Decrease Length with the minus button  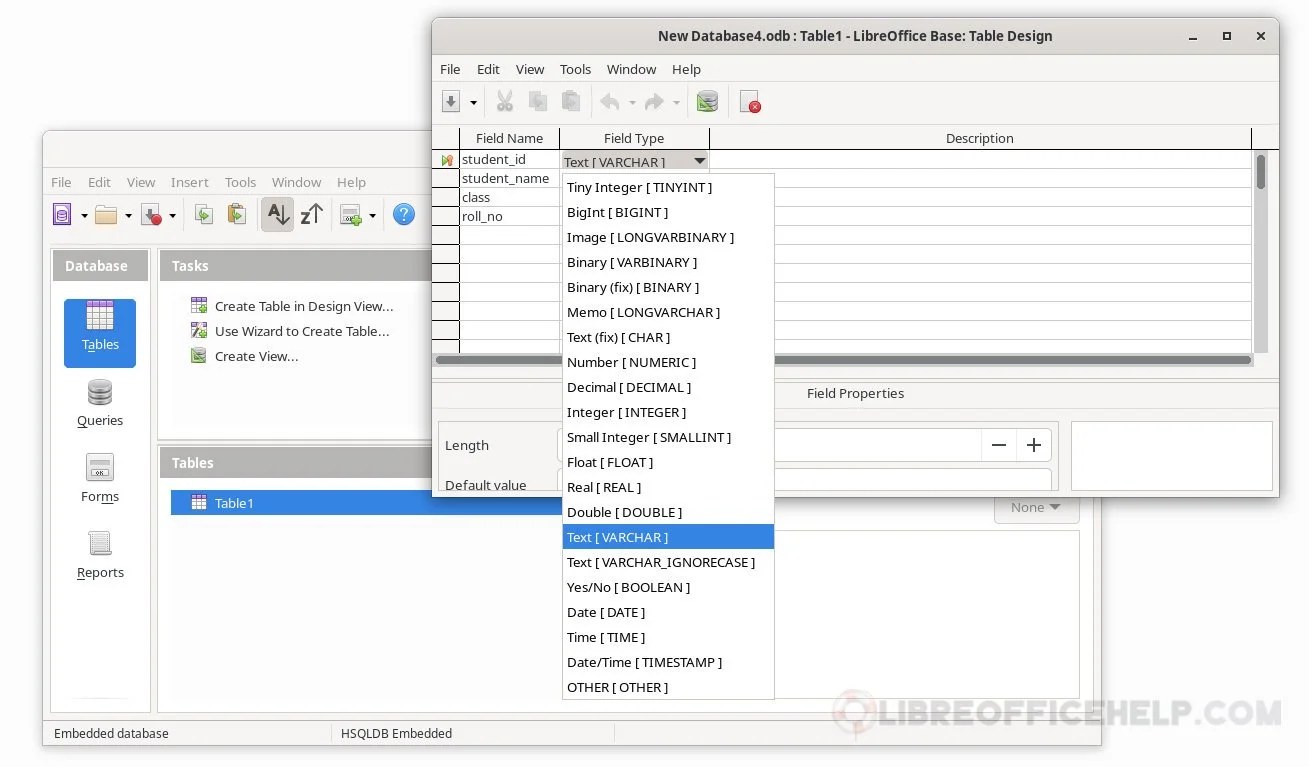tap(998, 445)
